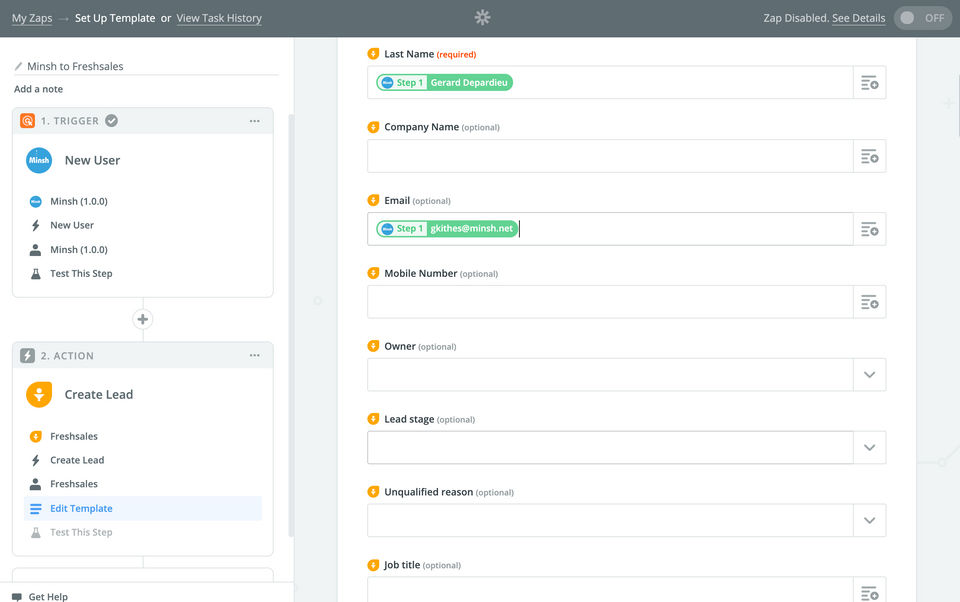Click the Freshsales Create Lead app icon
This screenshot has width=960, height=602.
(x=39, y=395)
